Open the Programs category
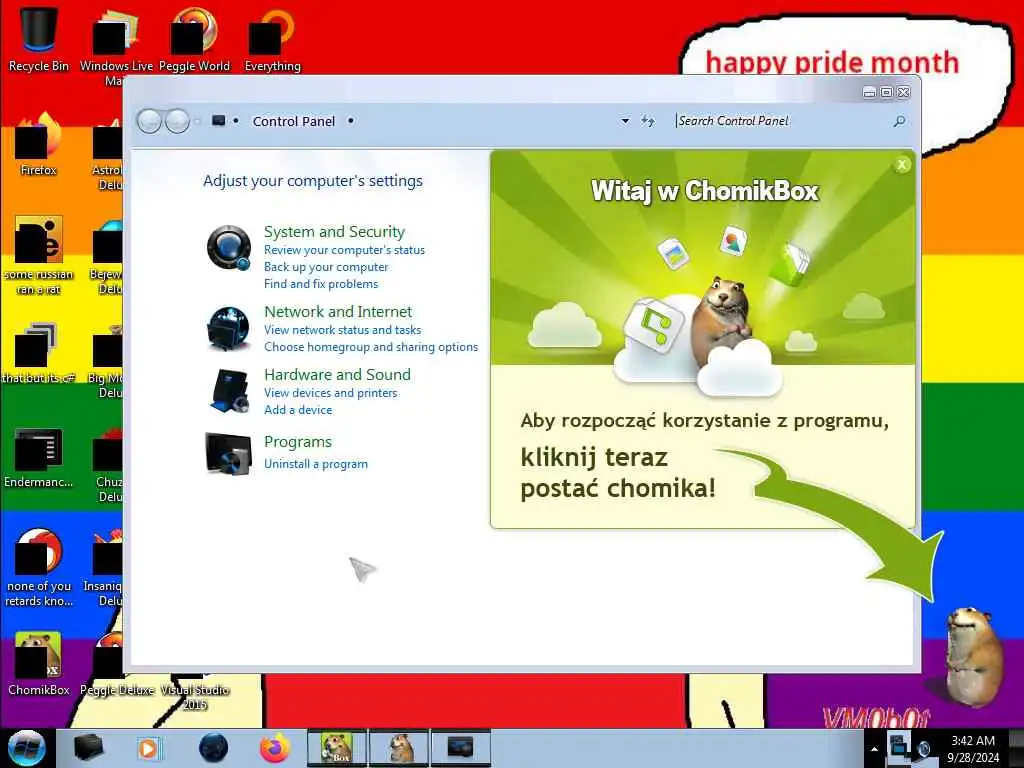Viewport: 1024px width, 768px height. (x=298, y=442)
